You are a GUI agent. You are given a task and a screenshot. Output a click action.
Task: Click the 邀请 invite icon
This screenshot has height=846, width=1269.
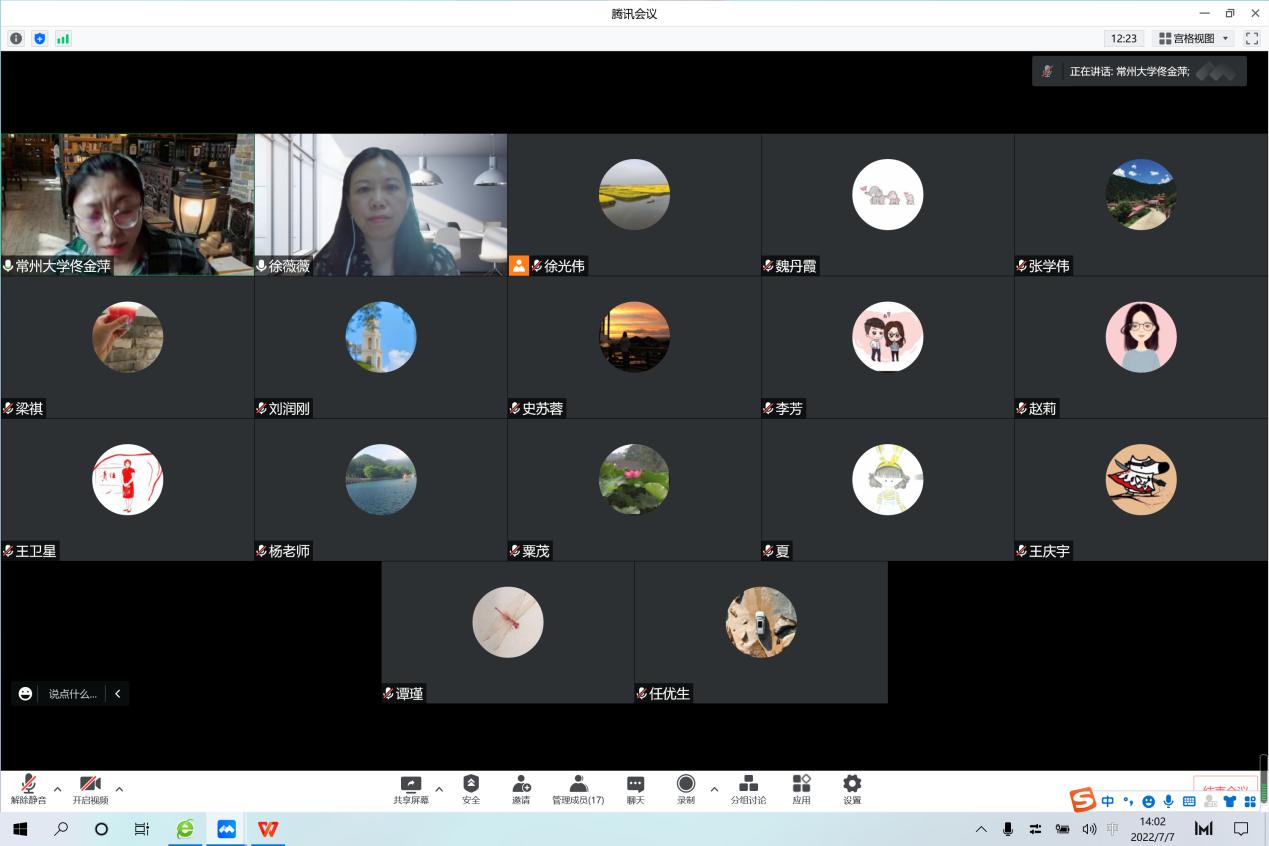tap(521, 785)
